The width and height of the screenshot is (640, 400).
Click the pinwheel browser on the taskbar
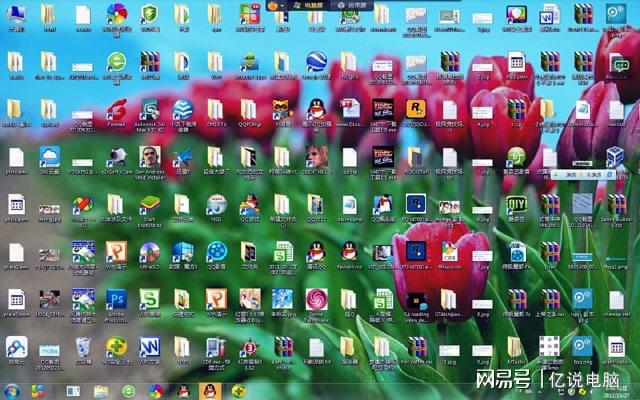coord(156,392)
